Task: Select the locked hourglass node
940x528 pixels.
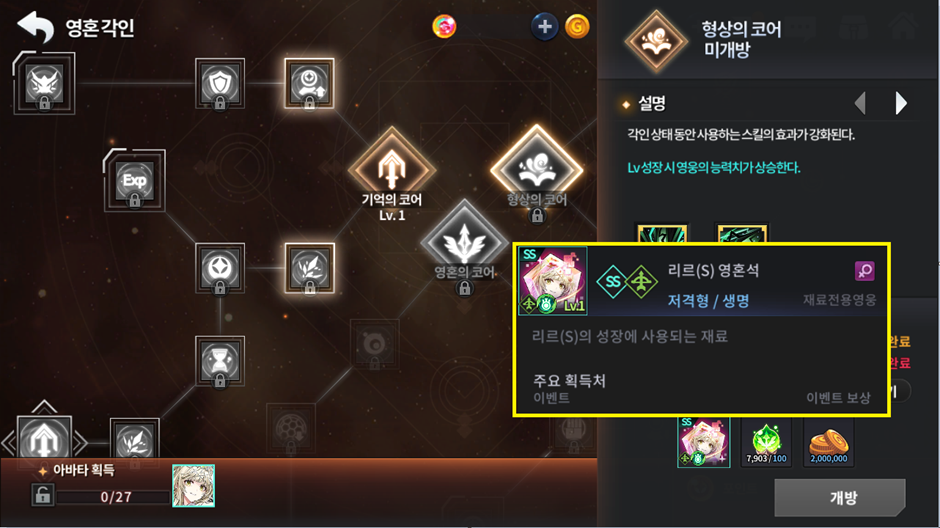Action: 219,361
